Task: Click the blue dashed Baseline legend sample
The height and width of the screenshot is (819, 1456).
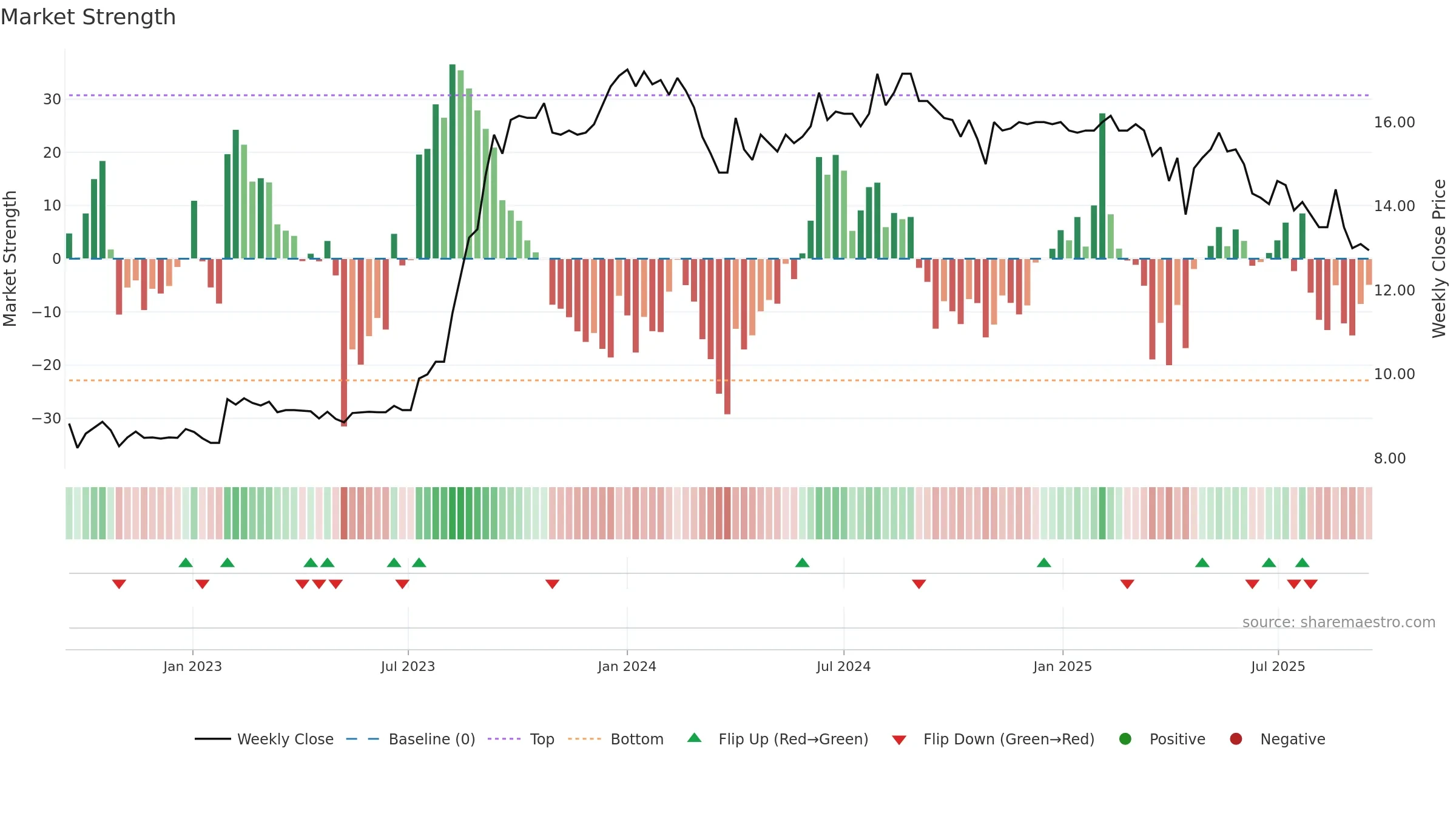Action: [x=363, y=739]
